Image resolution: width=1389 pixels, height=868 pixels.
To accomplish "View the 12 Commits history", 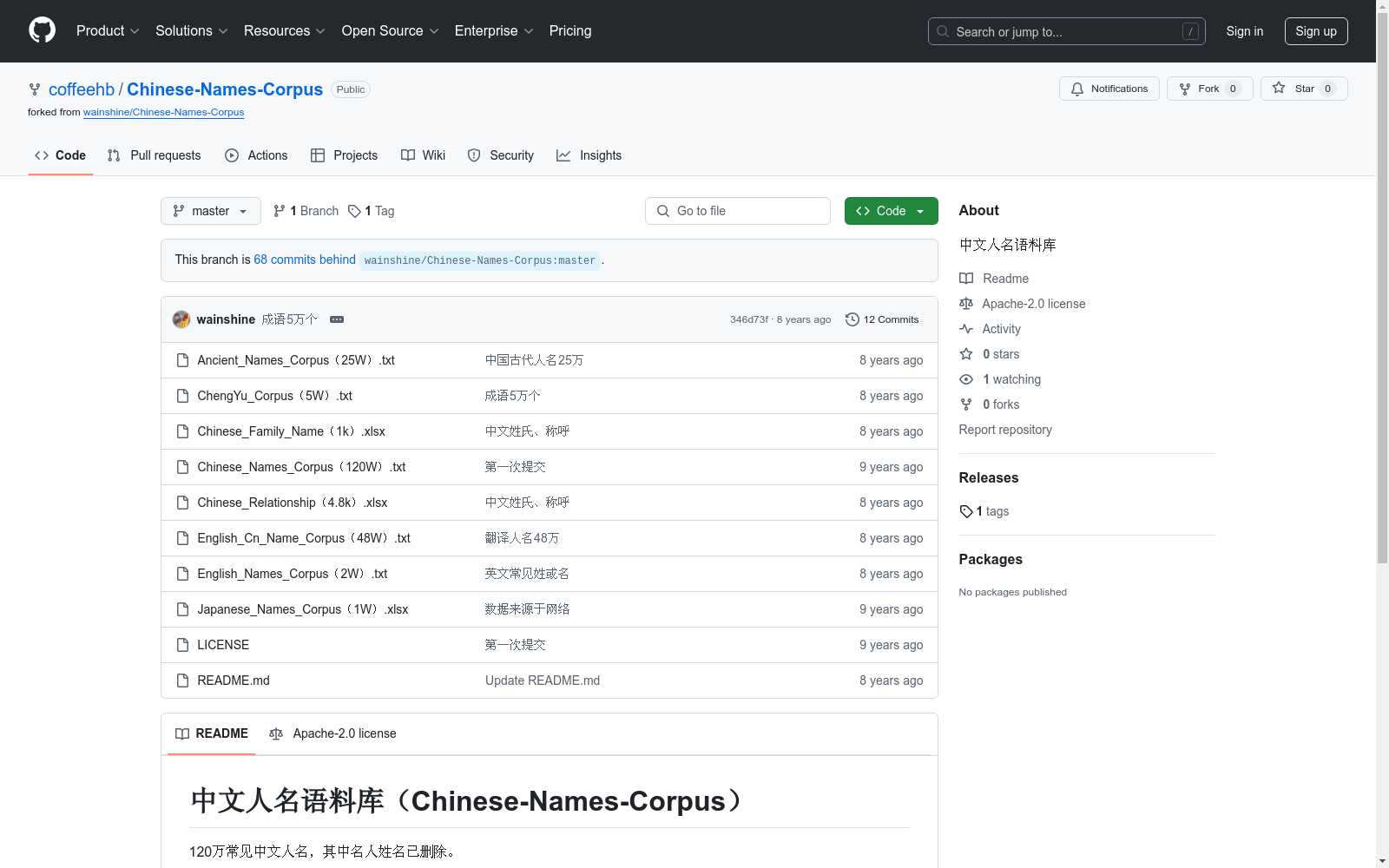I will (882, 319).
